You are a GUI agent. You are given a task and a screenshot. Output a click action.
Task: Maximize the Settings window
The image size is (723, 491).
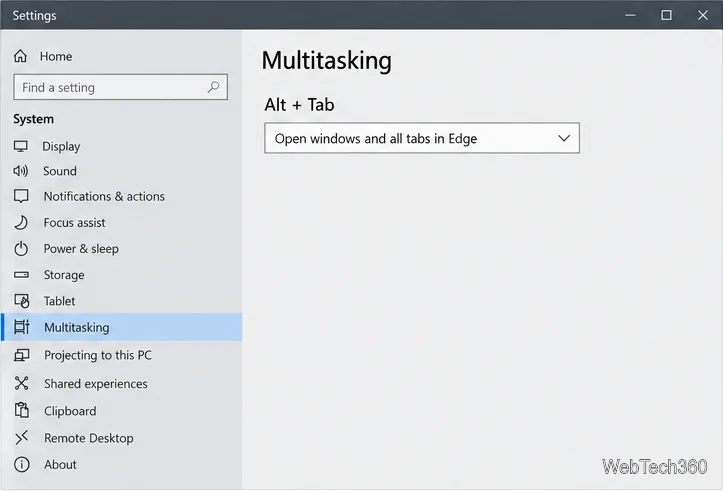click(666, 15)
